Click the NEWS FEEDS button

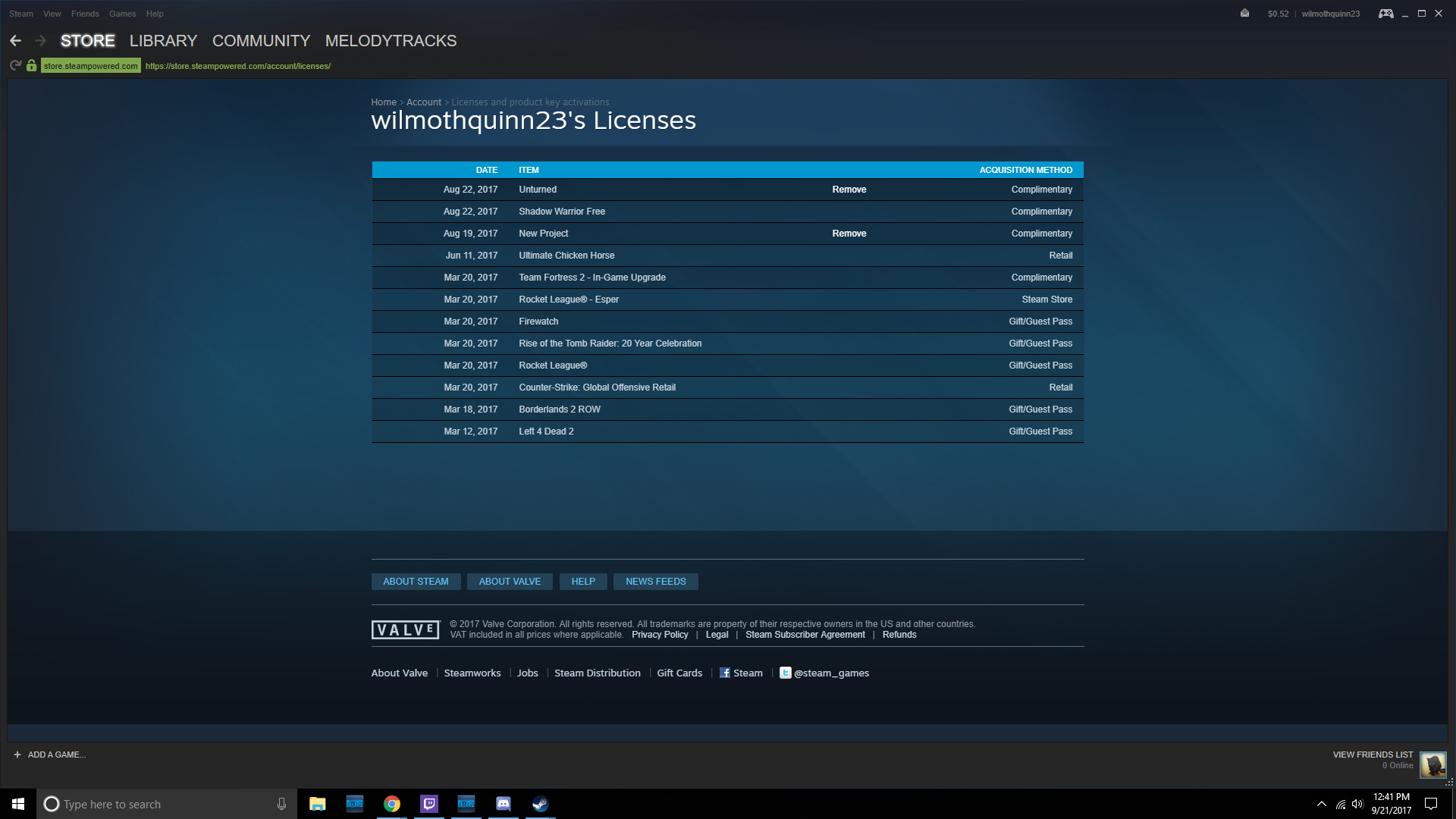click(x=656, y=582)
